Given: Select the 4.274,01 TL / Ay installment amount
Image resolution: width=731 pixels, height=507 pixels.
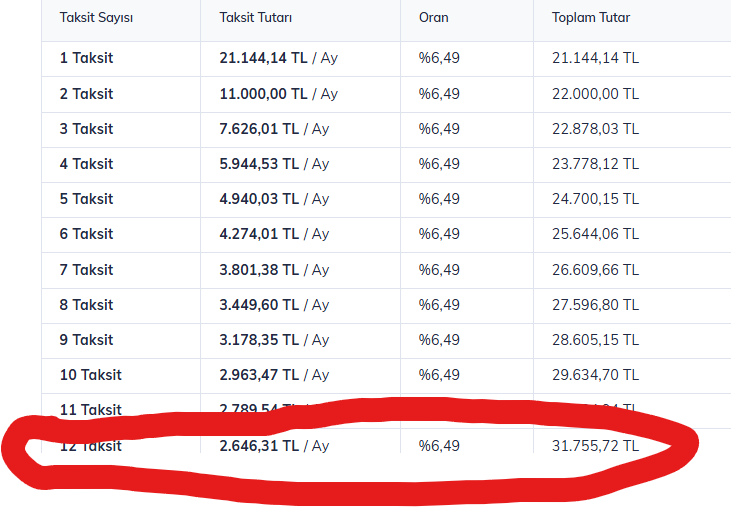Looking at the screenshot, I should tap(274, 234).
